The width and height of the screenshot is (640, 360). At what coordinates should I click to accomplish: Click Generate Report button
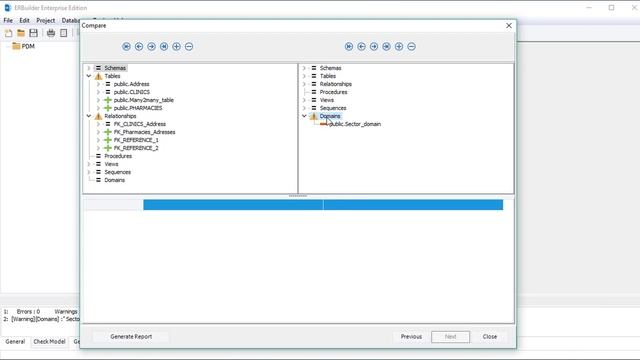tap(131, 337)
